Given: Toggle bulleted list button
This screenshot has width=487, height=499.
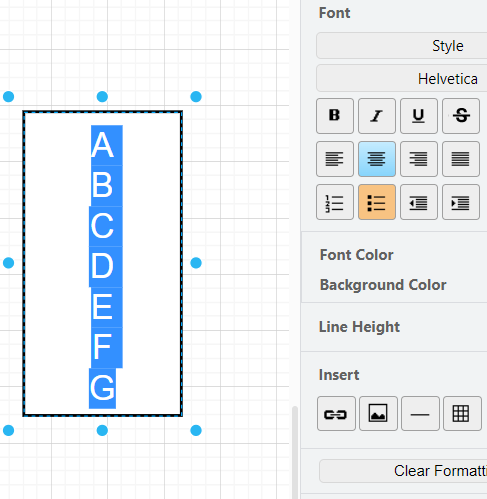Looking at the screenshot, I should (x=377, y=202).
